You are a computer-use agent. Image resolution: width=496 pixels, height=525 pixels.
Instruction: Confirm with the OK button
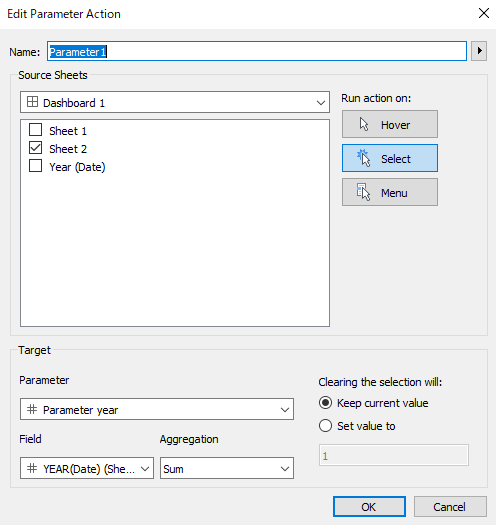(x=369, y=507)
